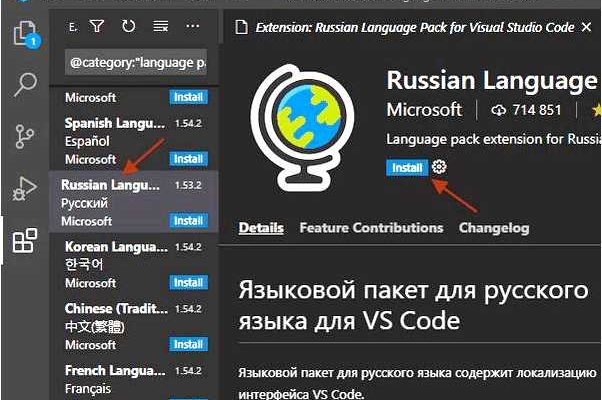Switch to the Details tab
The image size is (602, 400).
261,228
